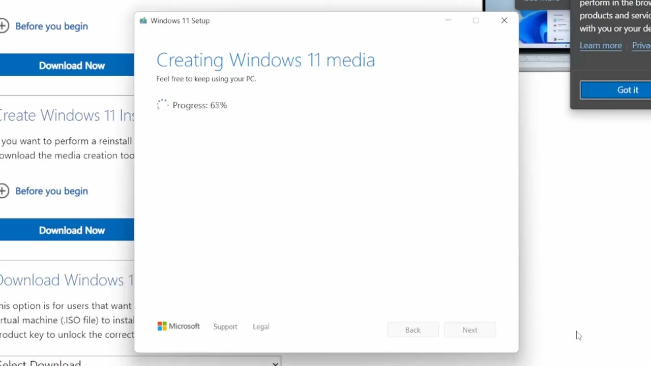Click the upper Download Now button on webpage
This screenshot has height=366, width=651.
click(x=67, y=65)
